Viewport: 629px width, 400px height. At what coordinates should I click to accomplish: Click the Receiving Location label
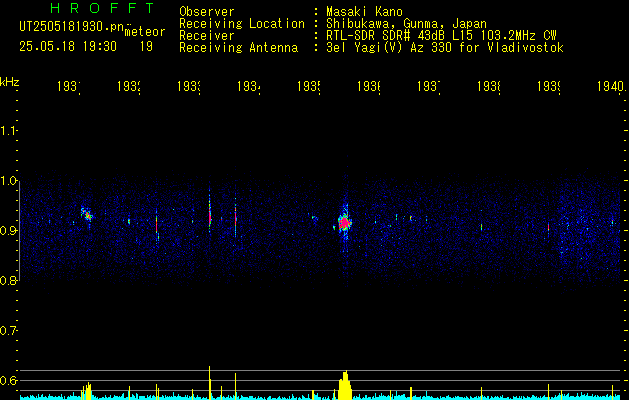click(x=242, y=24)
